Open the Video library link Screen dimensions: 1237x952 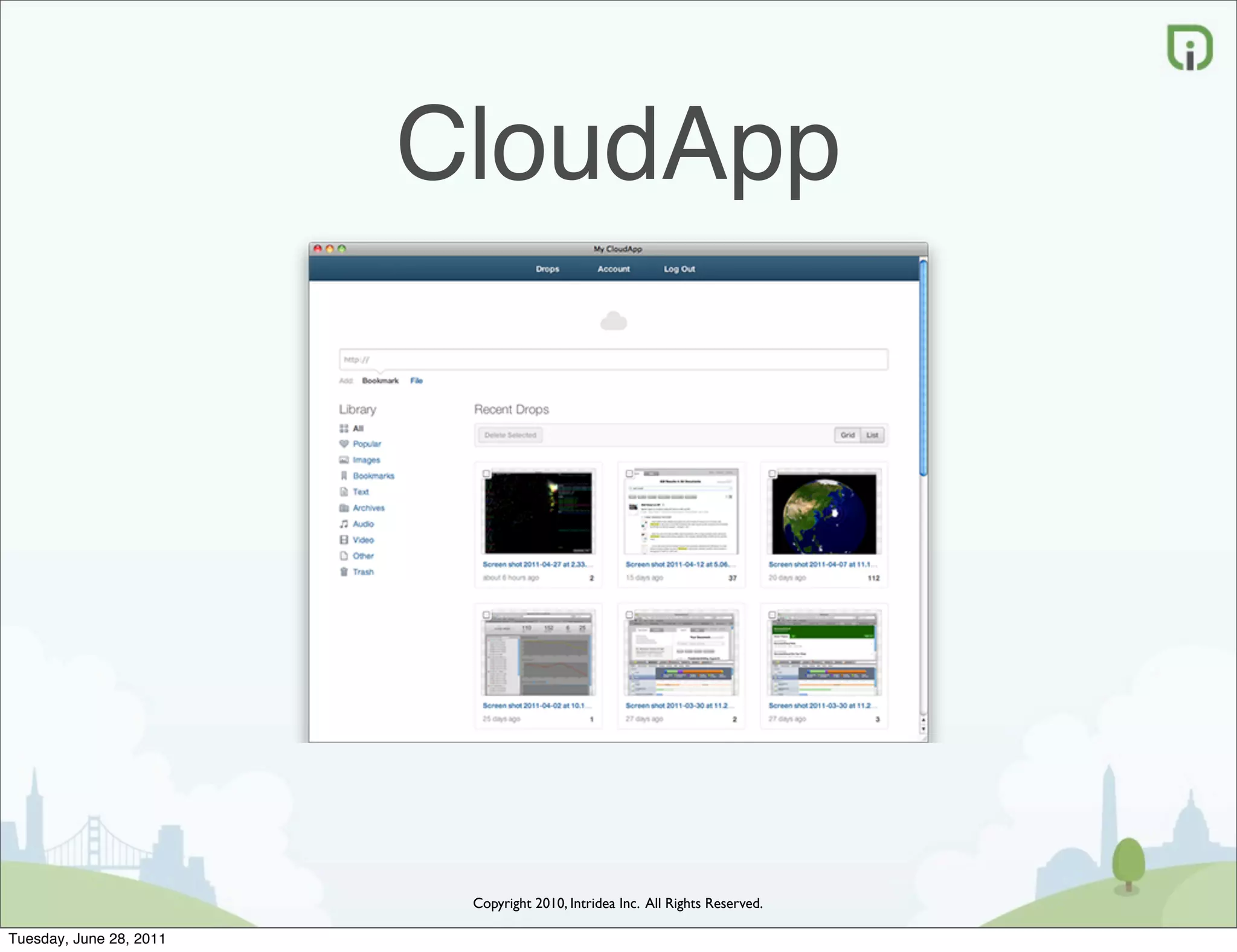pyautogui.click(x=364, y=540)
